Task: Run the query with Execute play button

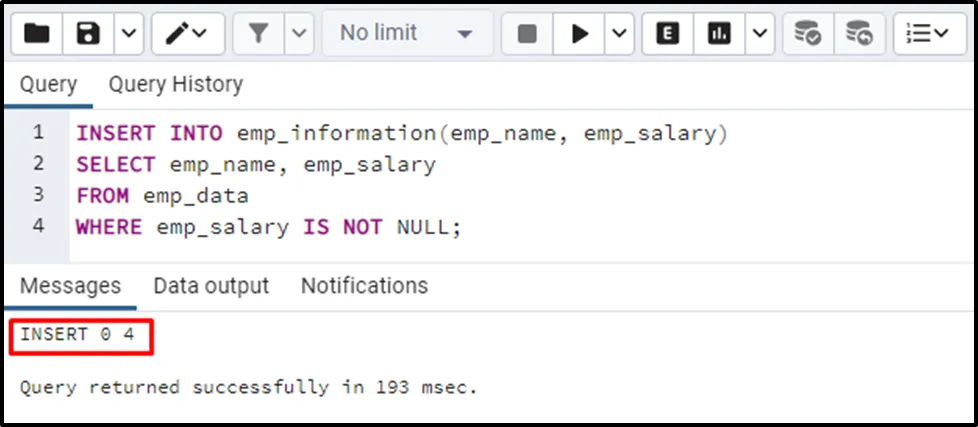Action: [x=580, y=34]
